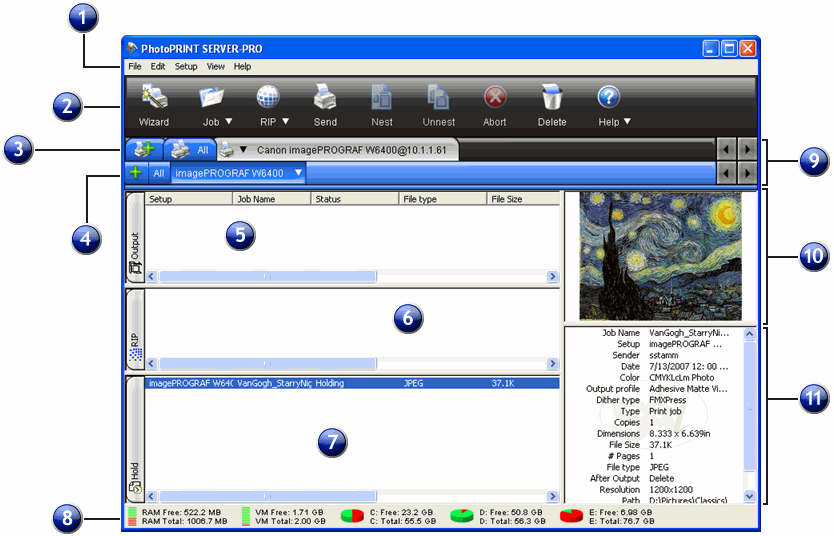
Task: Click the RIP globe icon
Action: (x=268, y=96)
